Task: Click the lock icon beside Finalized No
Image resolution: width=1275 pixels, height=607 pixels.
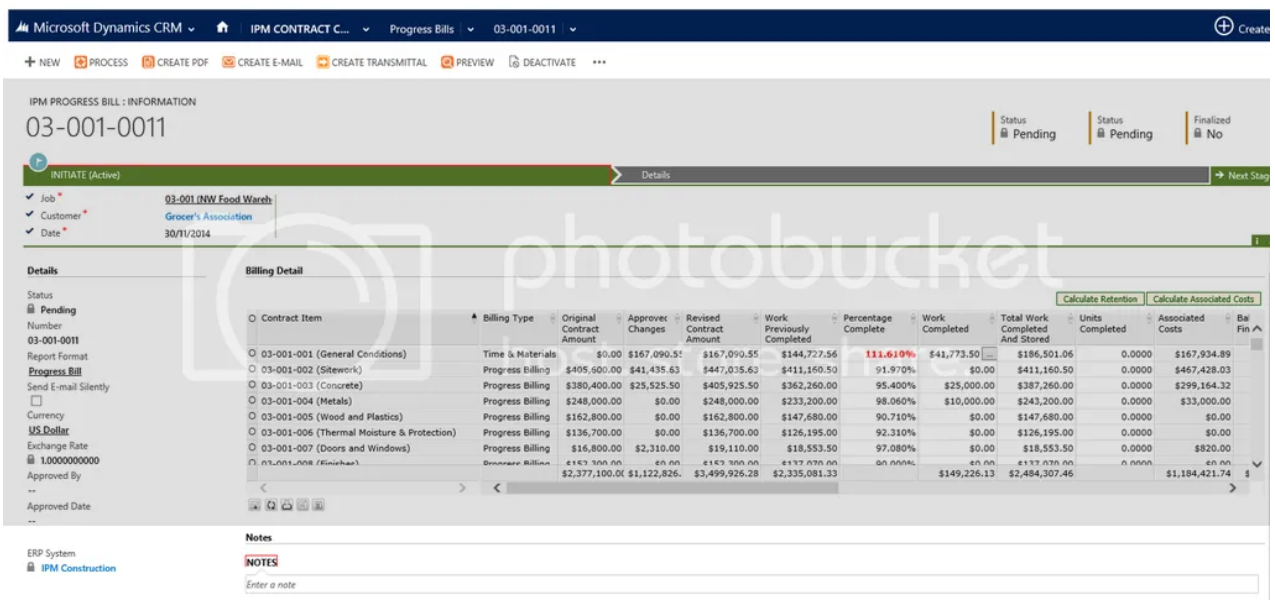Action: 1197,134
